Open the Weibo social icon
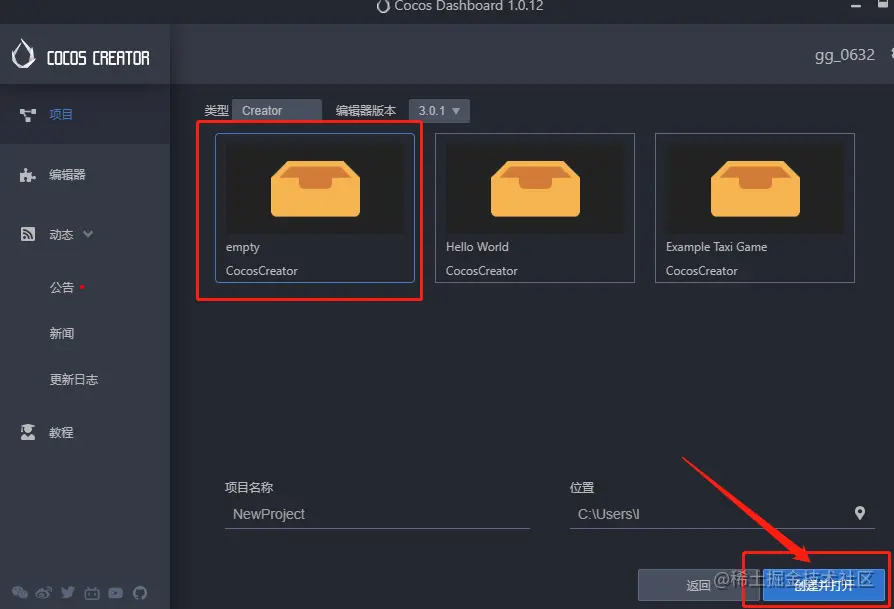 pos(44,593)
